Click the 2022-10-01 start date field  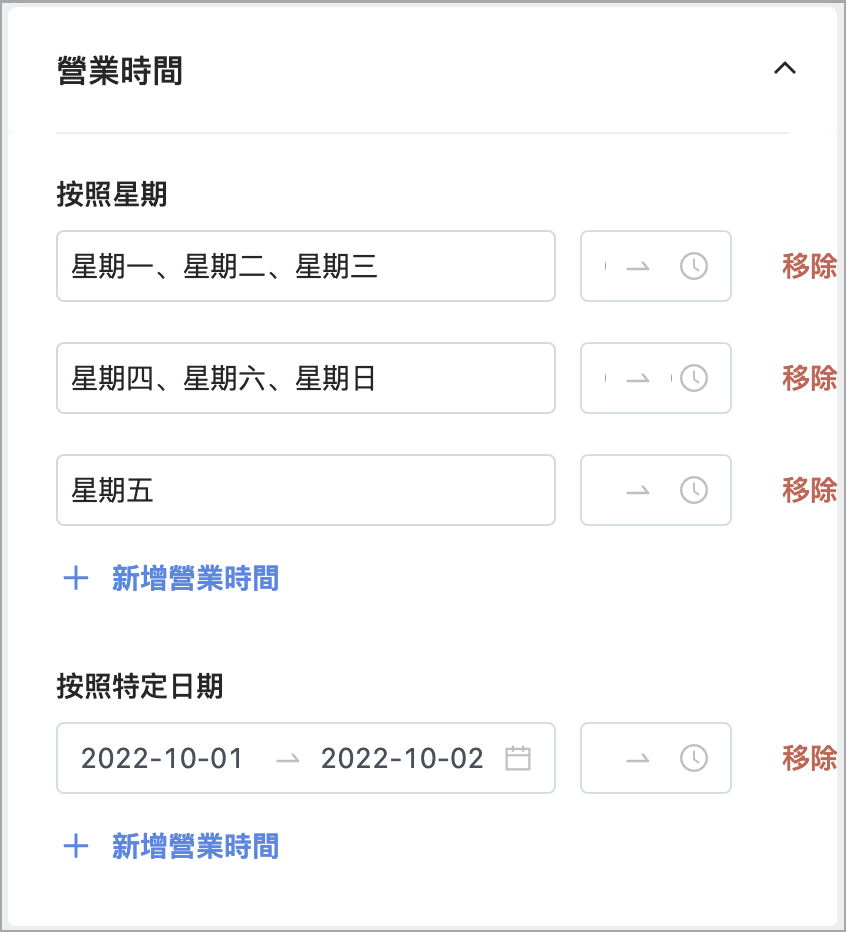tap(162, 758)
